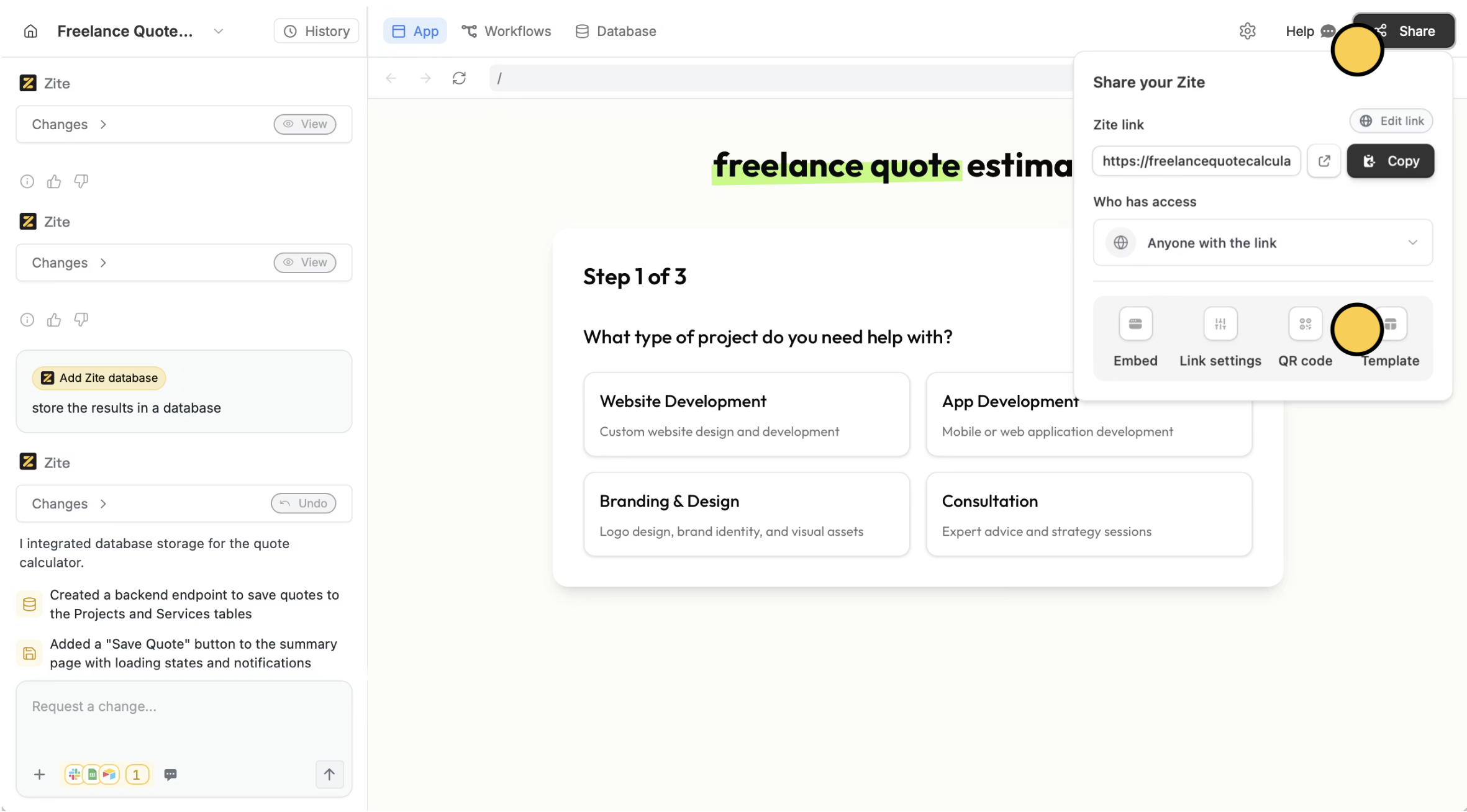Open the settings gear icon
1467x812 pixels.
pyautogui.click(x=1247, y=31)
